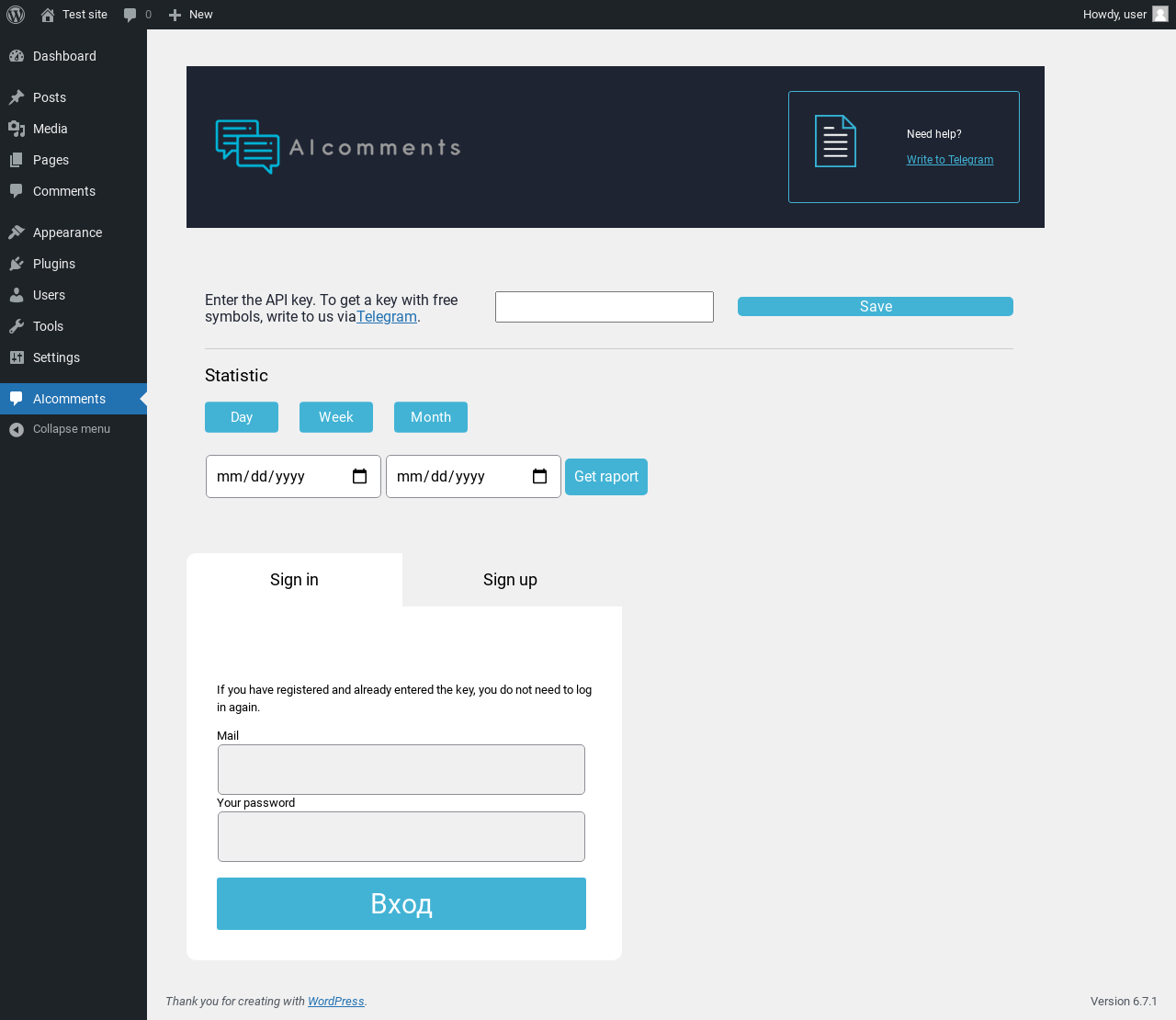Image resolution: width=1176 pixels, height=1020 pixels.
Task: Select the AIcomments menu item
Action: click(73, 399)
